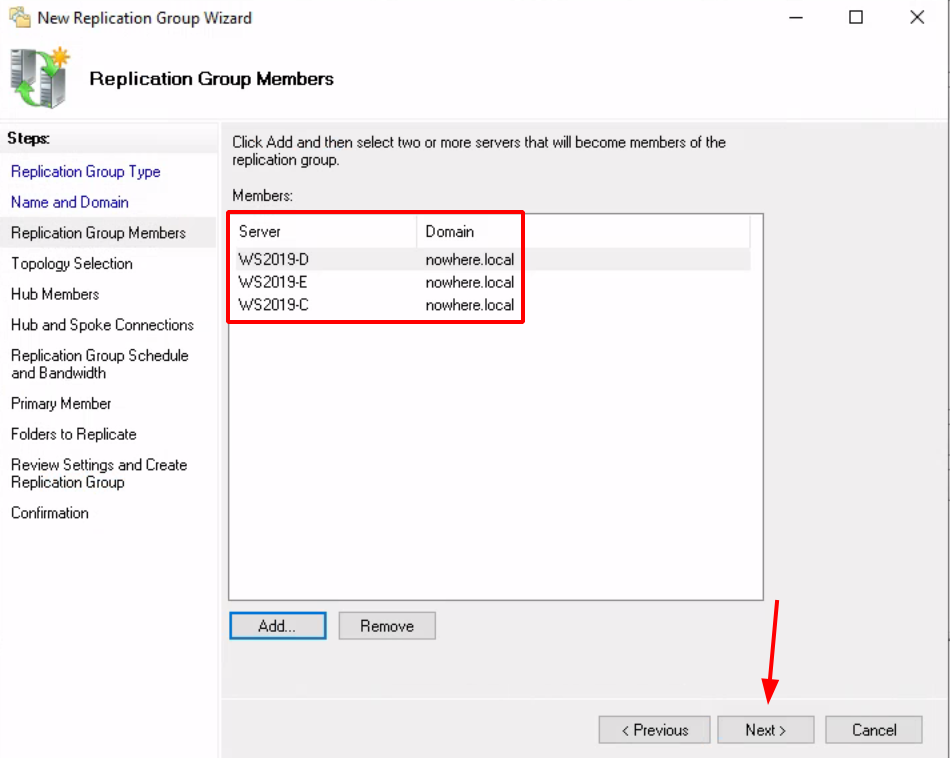Select Hub Members step
The height and width of the screenshot is (758, 950).
pyautogui.click(x=55, y=294)
